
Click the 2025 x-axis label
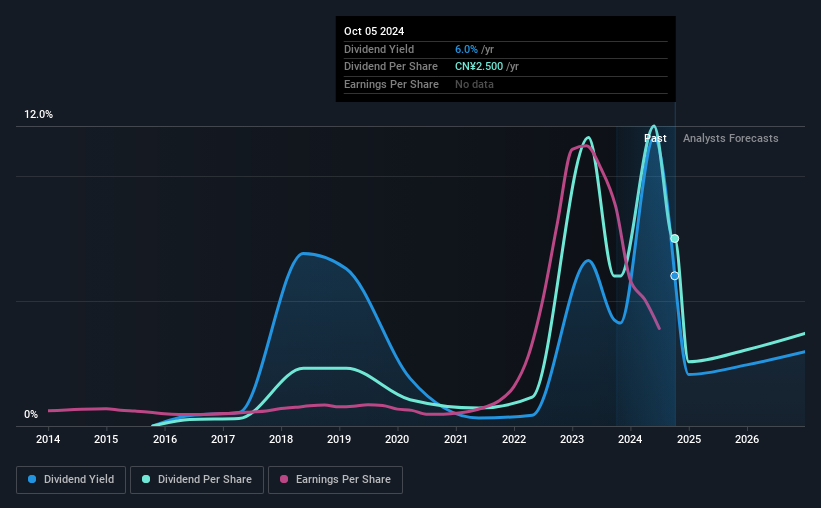pyautogui.click(x=689, y=439)
